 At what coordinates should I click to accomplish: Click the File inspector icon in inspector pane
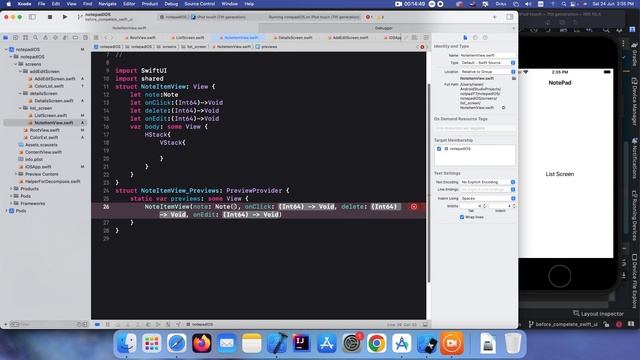coord(465,38)
